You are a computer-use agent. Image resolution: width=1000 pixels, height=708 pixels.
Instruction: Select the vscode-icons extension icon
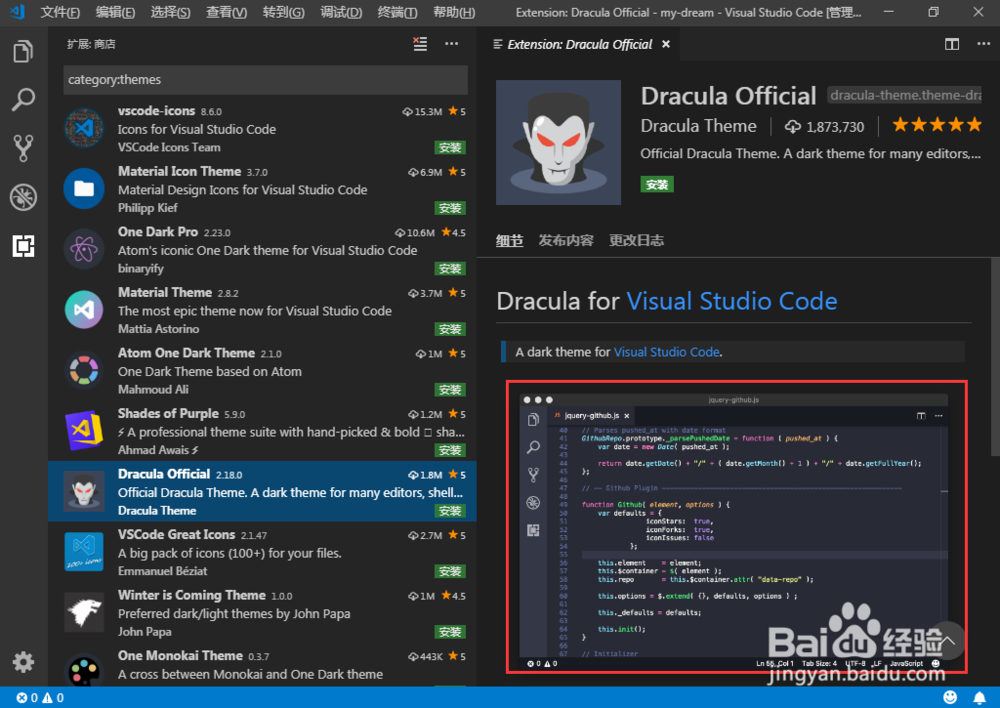pyautogui.click(x=84, y=128)
